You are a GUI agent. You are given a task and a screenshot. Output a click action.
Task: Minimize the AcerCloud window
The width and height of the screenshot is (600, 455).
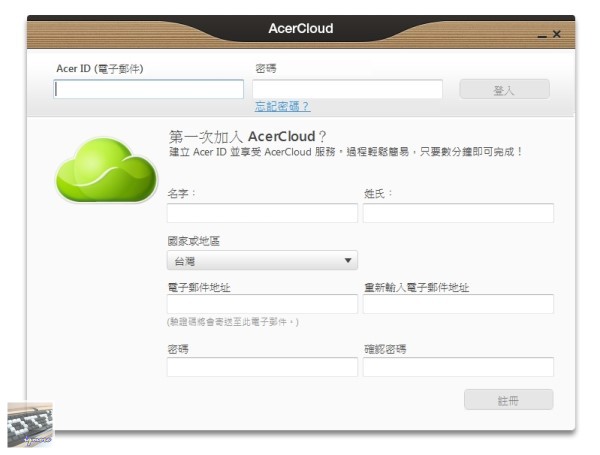(542, 36)
